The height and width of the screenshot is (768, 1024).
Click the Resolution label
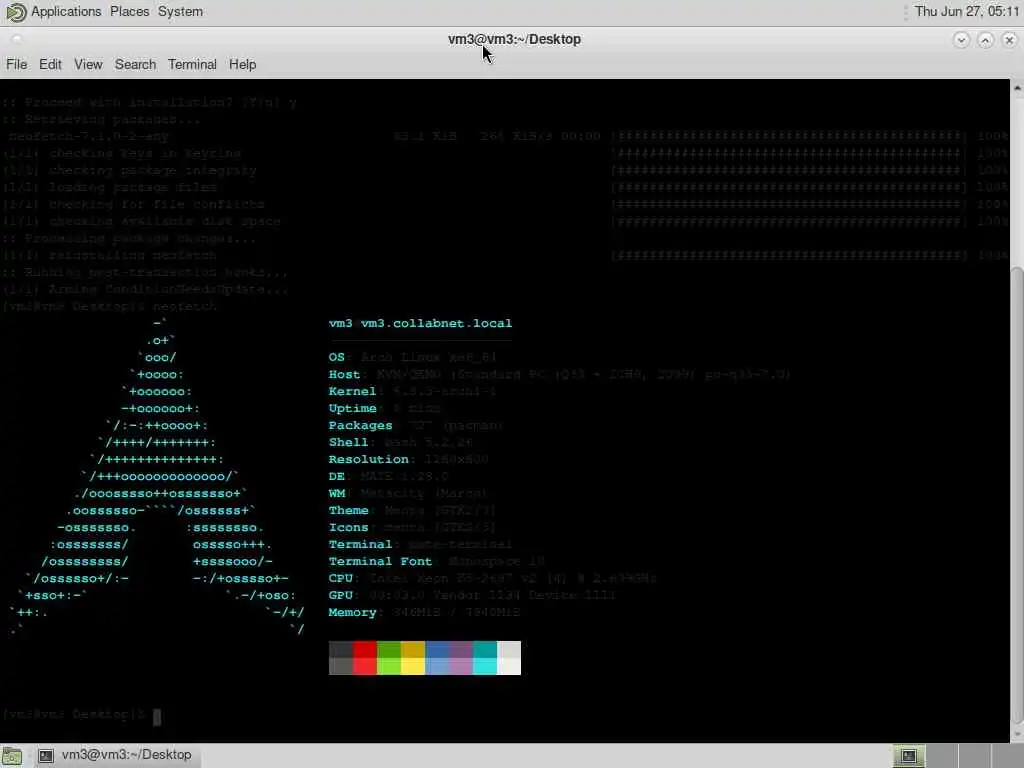pyautogui.click(x=368, y=459)
